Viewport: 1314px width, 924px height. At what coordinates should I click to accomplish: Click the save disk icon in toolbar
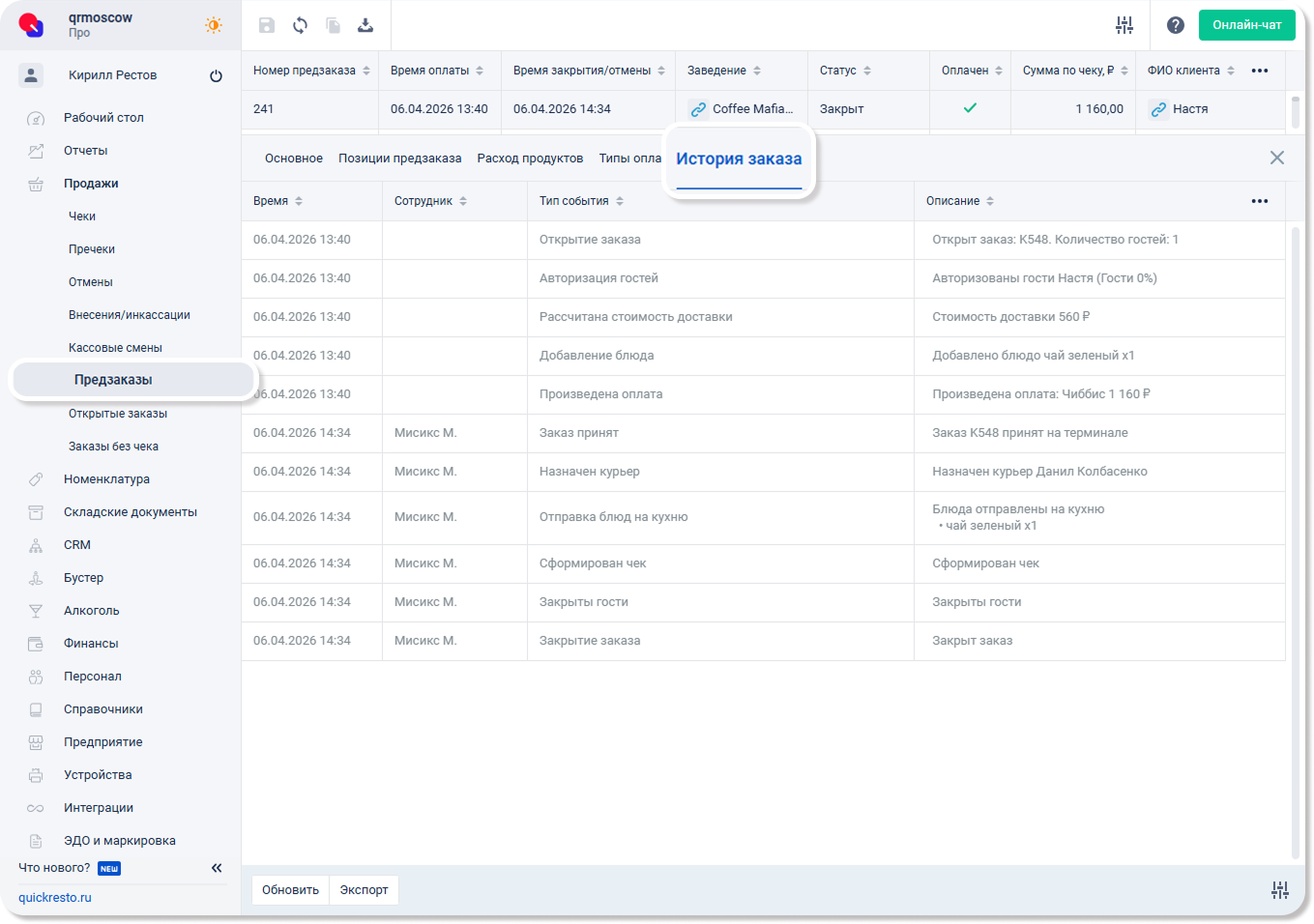(x=267, y=25)
